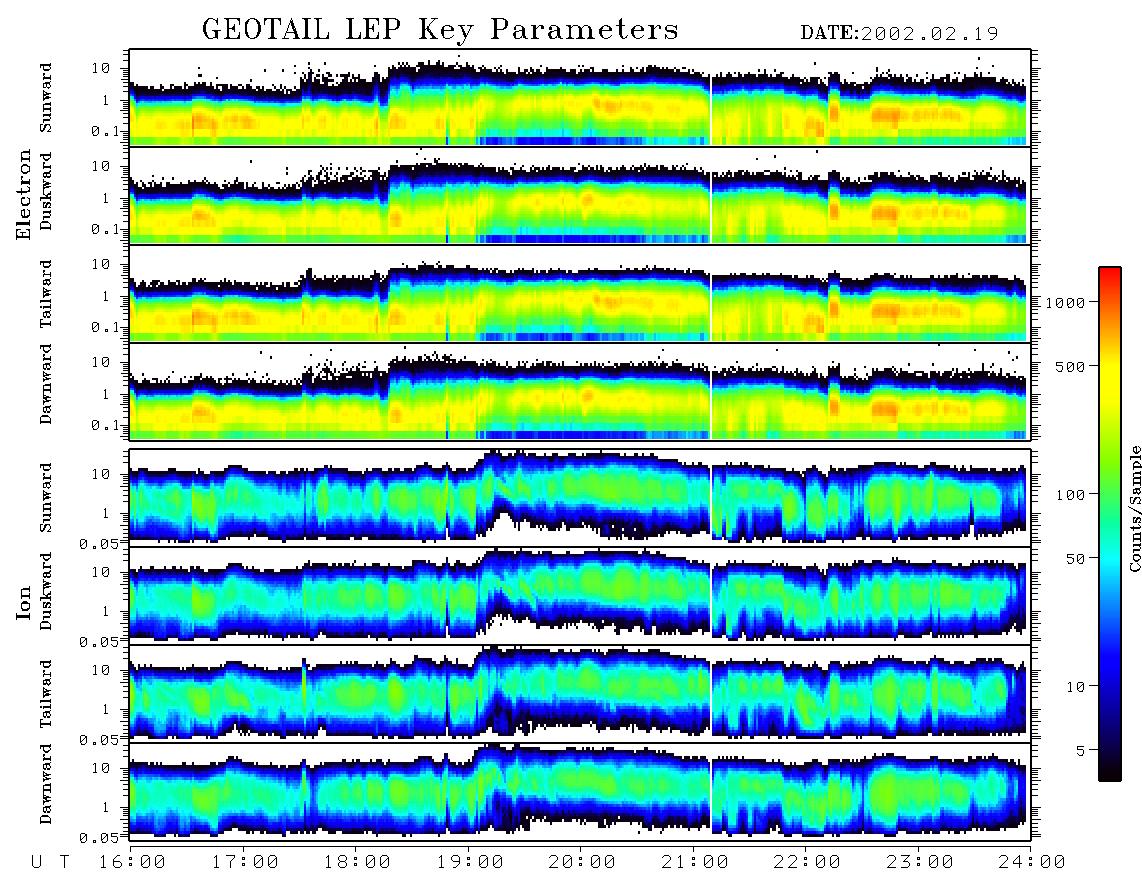This screenshot has width=1142, height=880.
Task: Click the Electron Tailward spectrogram panel
Action: (580, 294)
